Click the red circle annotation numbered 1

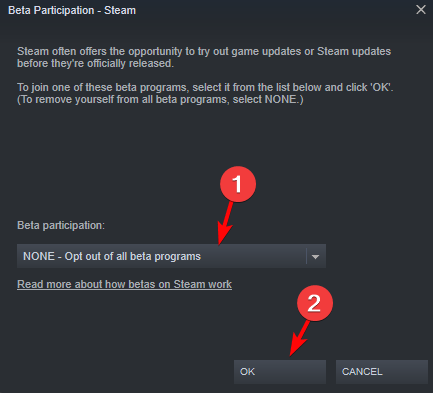(238, 184)
